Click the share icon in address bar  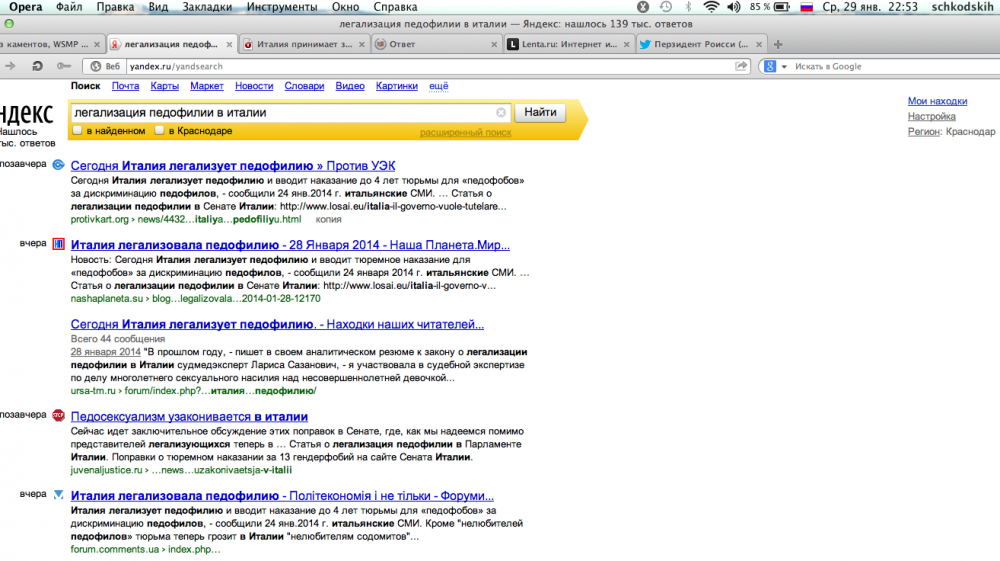741,66
